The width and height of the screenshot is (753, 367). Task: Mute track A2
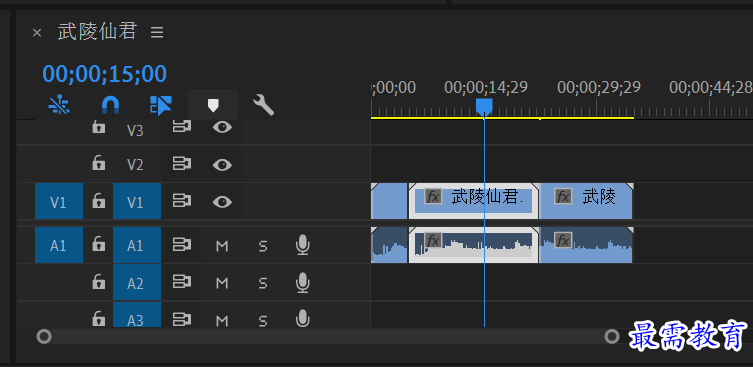click(222, 283)
